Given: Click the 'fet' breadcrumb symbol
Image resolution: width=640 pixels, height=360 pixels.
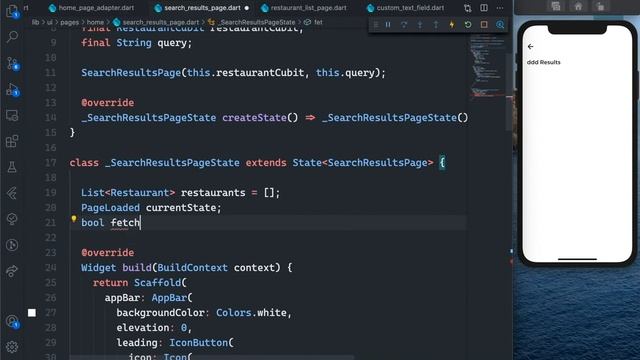Looking at the screenshot, I should click(318, 22).
